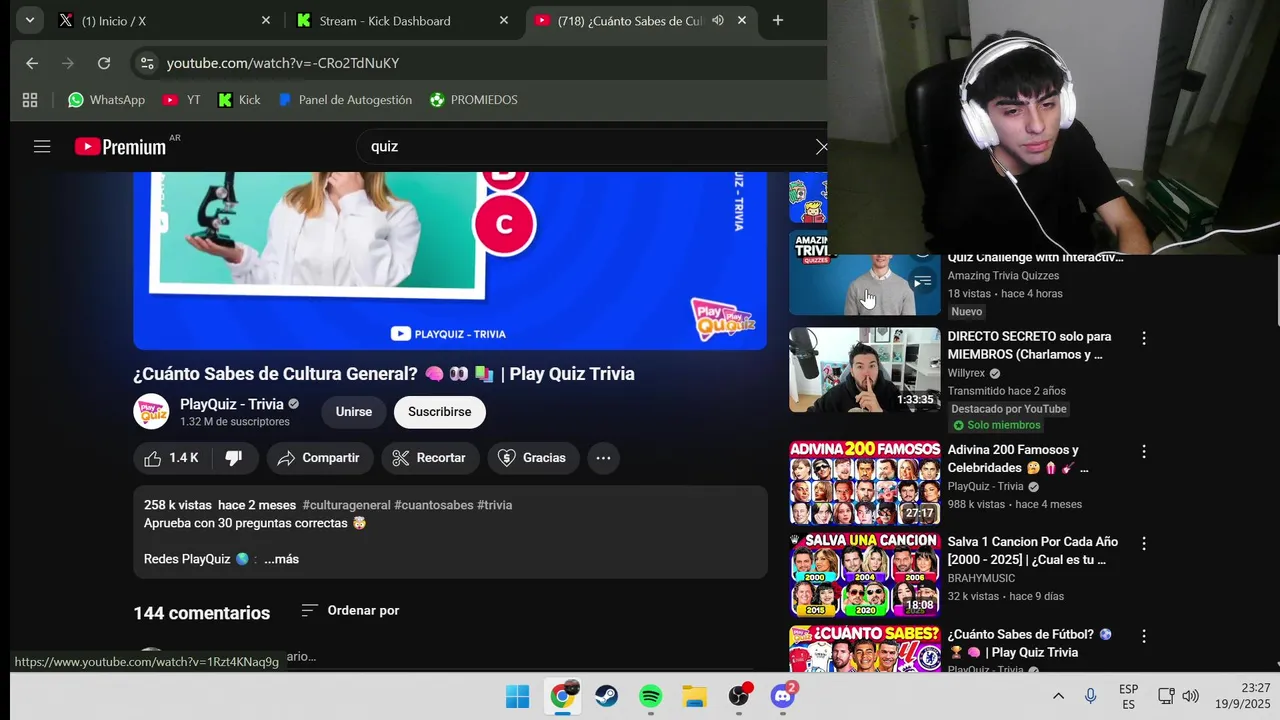Image resolution: width=1280 pixels, height=720 pixels.
Task: Open options menu for ¿Cuánto Sabes de Fútbol?
Action: 1144,636
